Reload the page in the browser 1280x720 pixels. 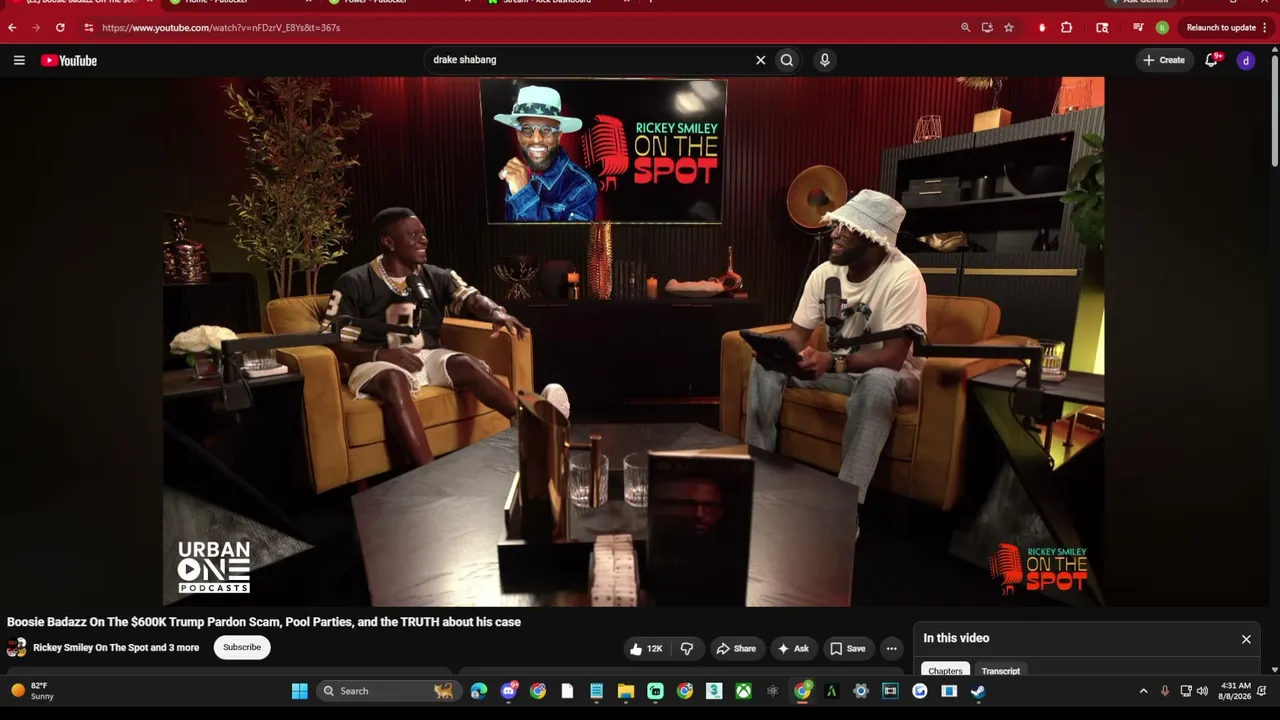click(x=60, y=28)
